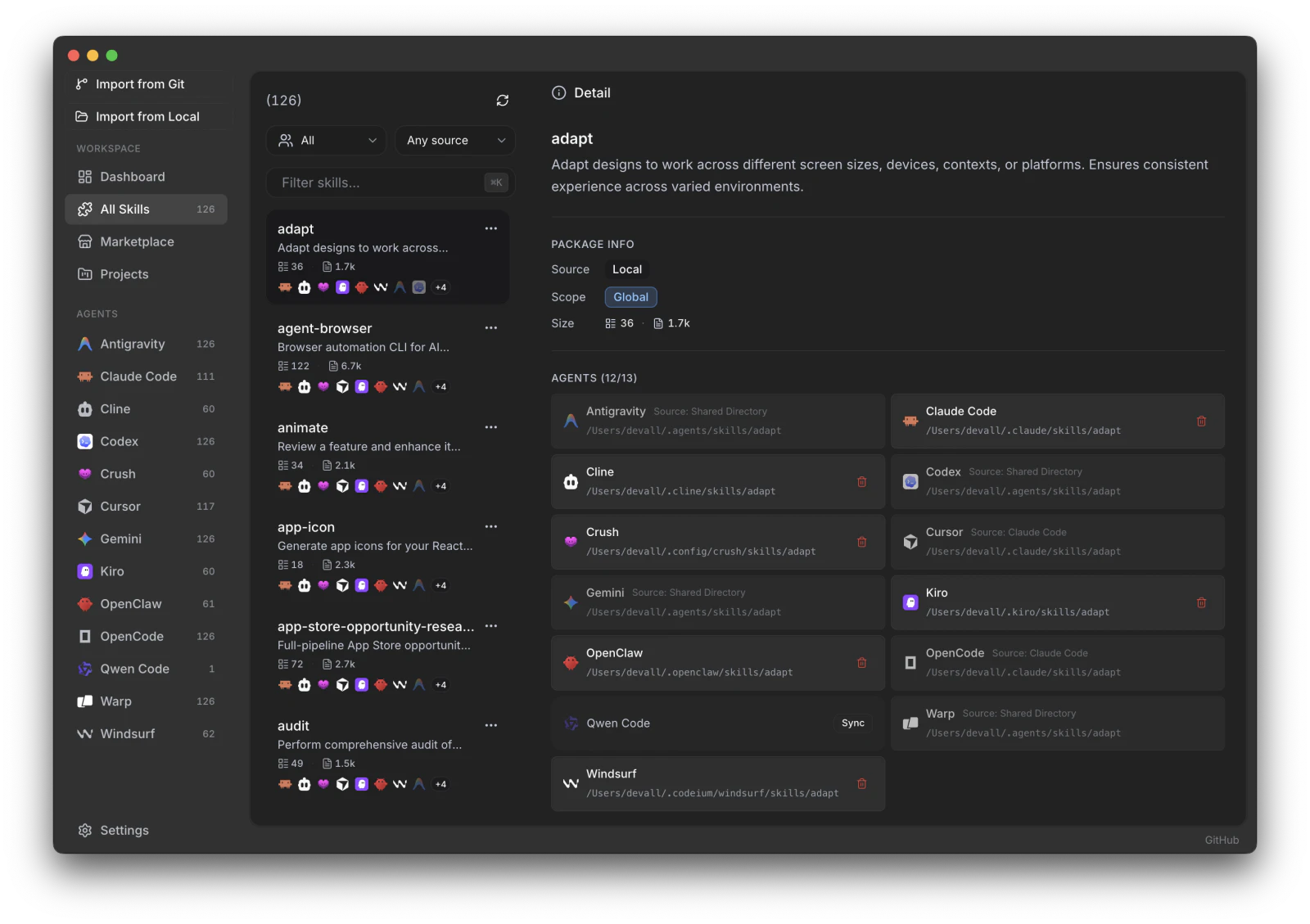Click the +4 agents badge on audit
This screenshot has width=1310, height=924.
click(440, 784)
